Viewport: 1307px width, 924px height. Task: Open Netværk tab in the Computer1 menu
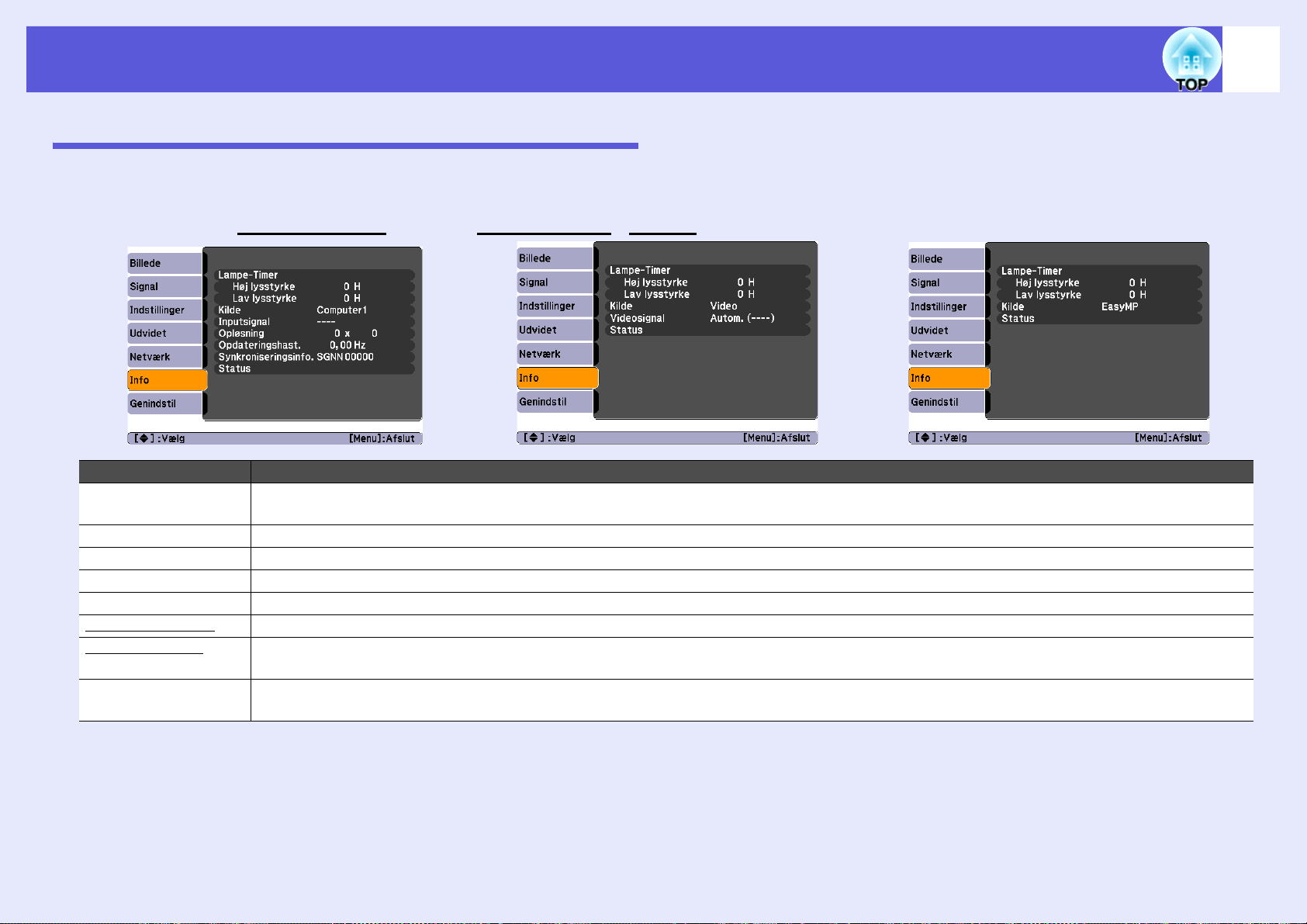(x=165, y=357)
